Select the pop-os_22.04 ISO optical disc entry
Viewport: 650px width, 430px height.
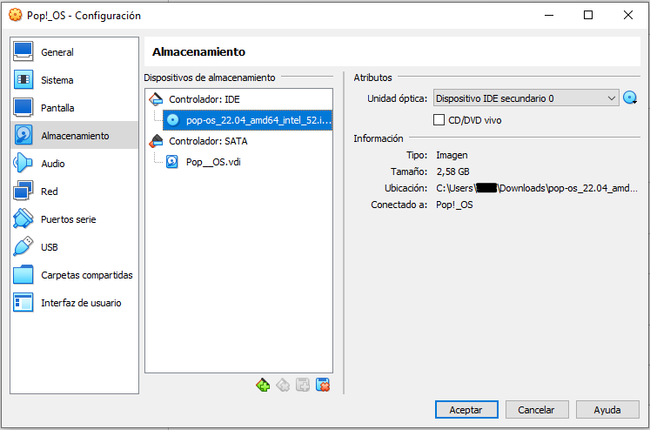pos(247,120)
